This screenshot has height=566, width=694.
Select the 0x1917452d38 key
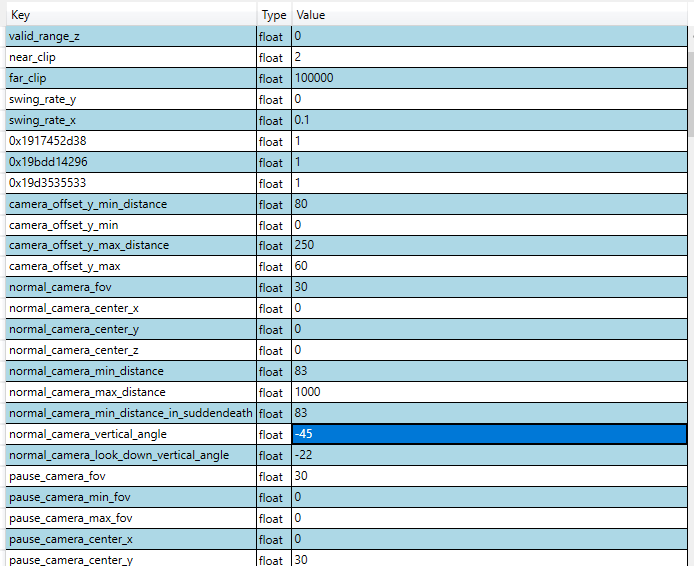[x=131, y=141]
